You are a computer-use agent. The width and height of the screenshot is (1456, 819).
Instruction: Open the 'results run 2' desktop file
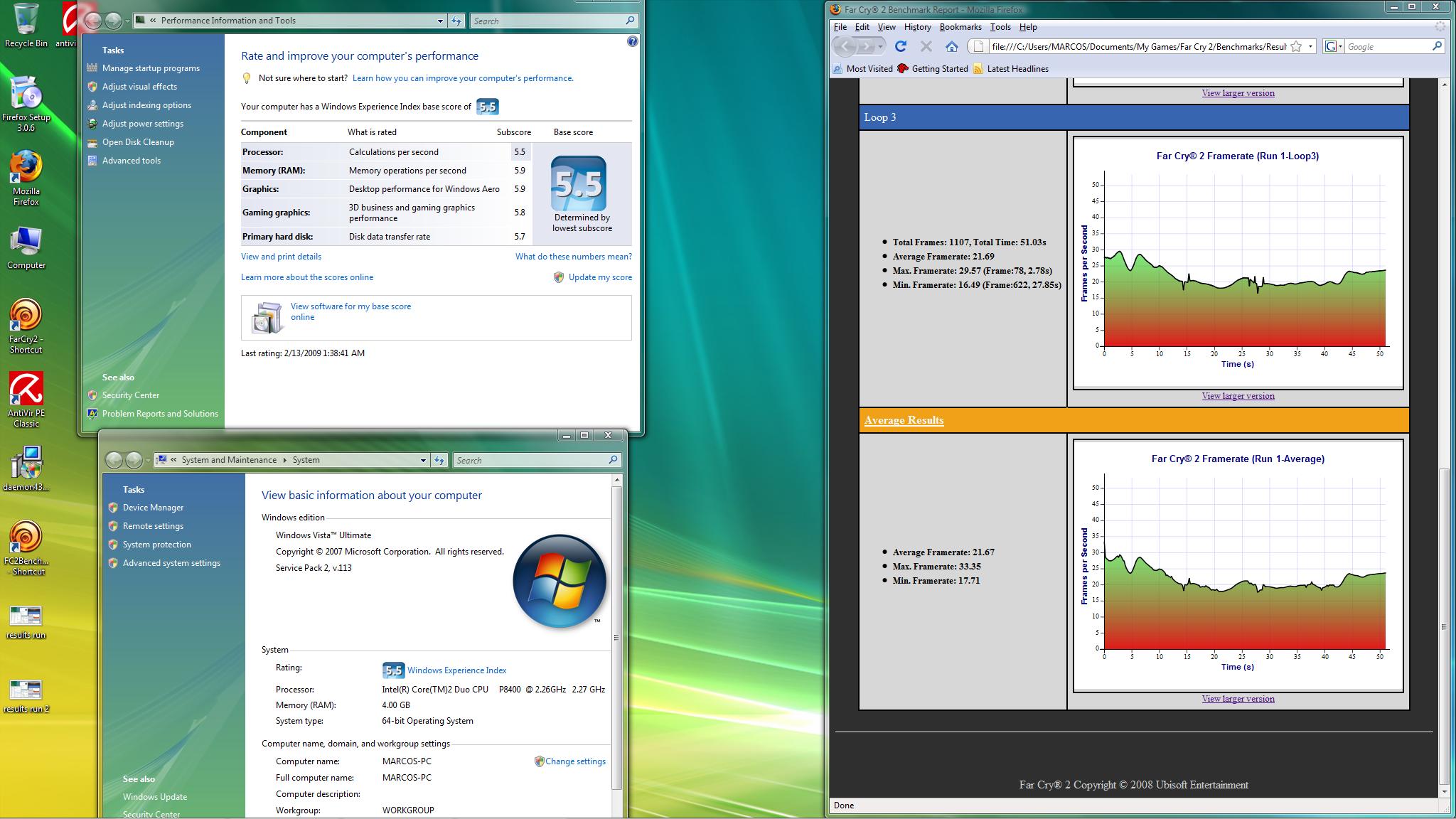point(26,697)
